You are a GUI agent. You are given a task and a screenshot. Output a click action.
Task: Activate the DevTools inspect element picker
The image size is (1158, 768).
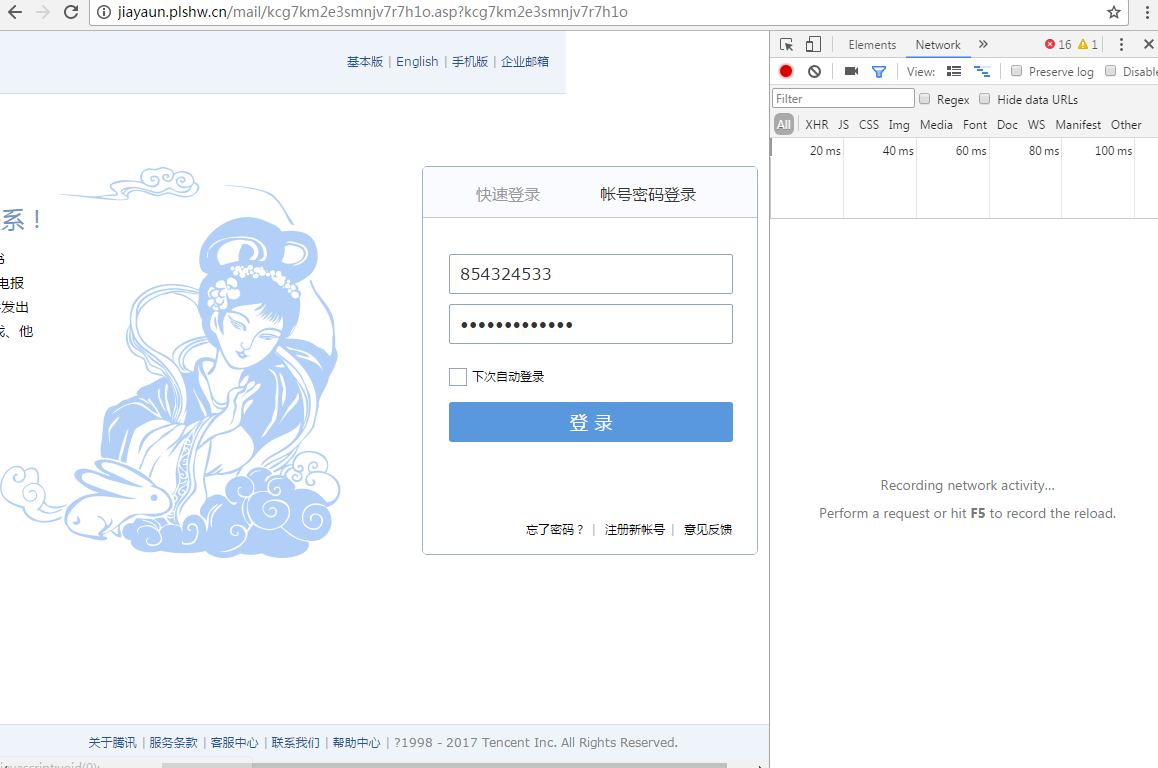pyautogui.click(x=787, y=44)
